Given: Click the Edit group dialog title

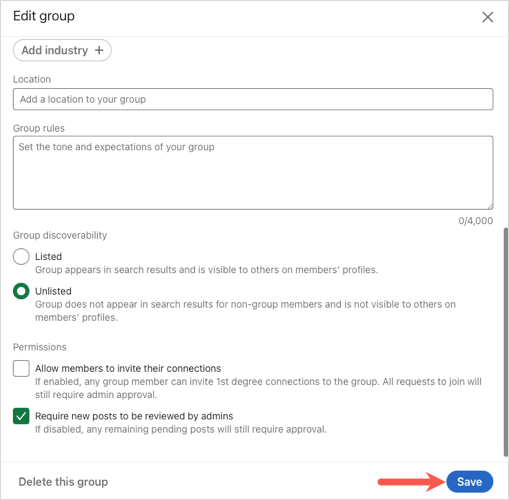Looking at the screenshot, I should click(44, 16).
